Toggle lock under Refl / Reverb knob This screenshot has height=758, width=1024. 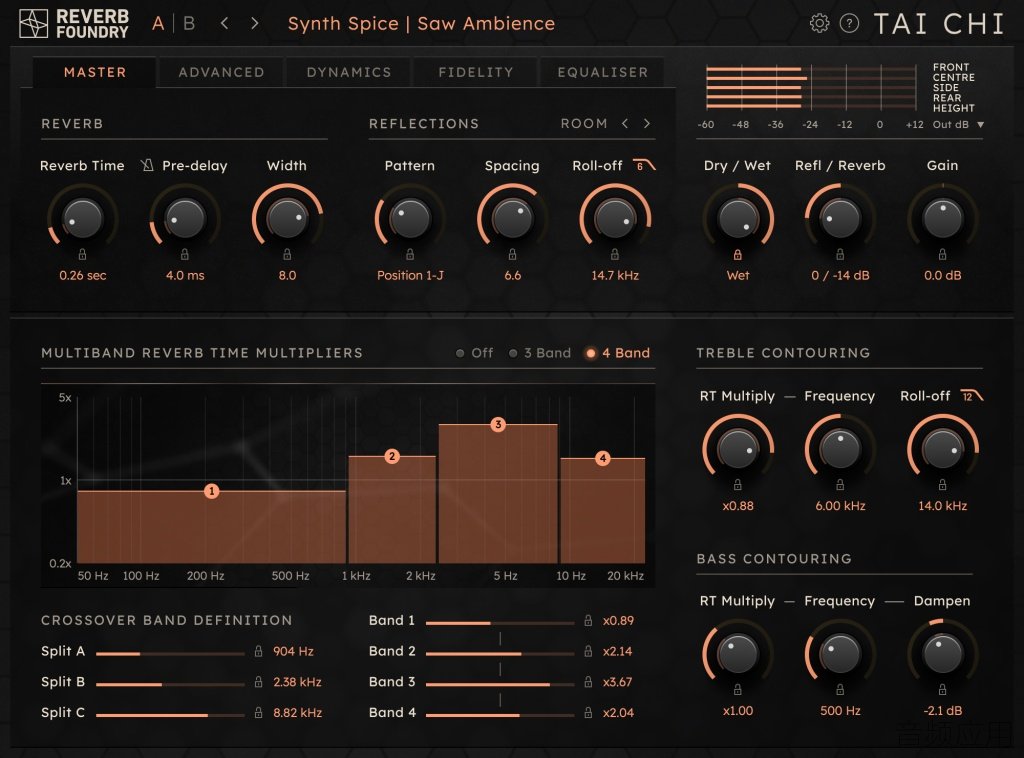pos(840,254)
